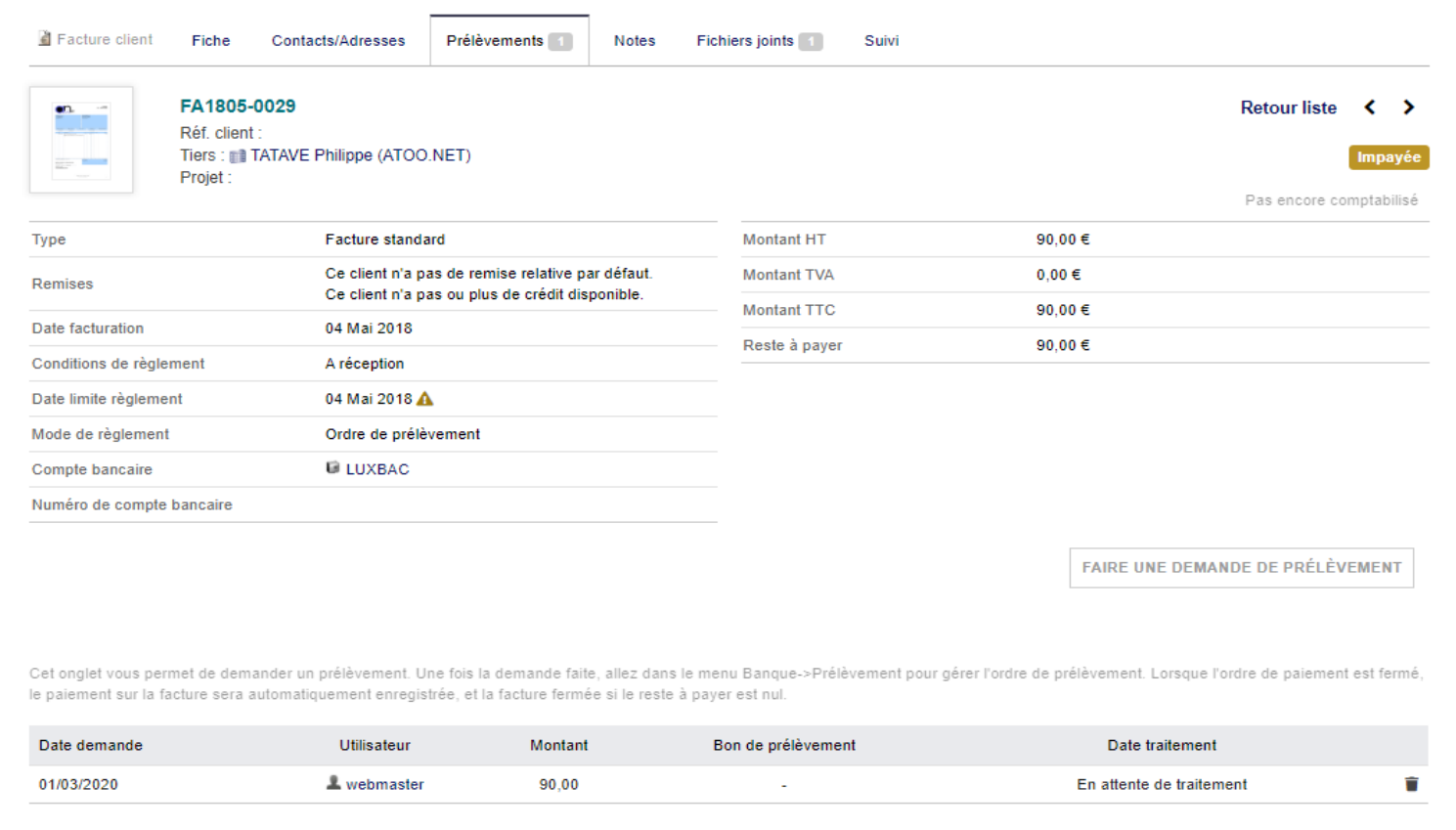Click the webmaster user link
Image resolution: width=1456 pixels, height=830 pixels.
[384, 784]
